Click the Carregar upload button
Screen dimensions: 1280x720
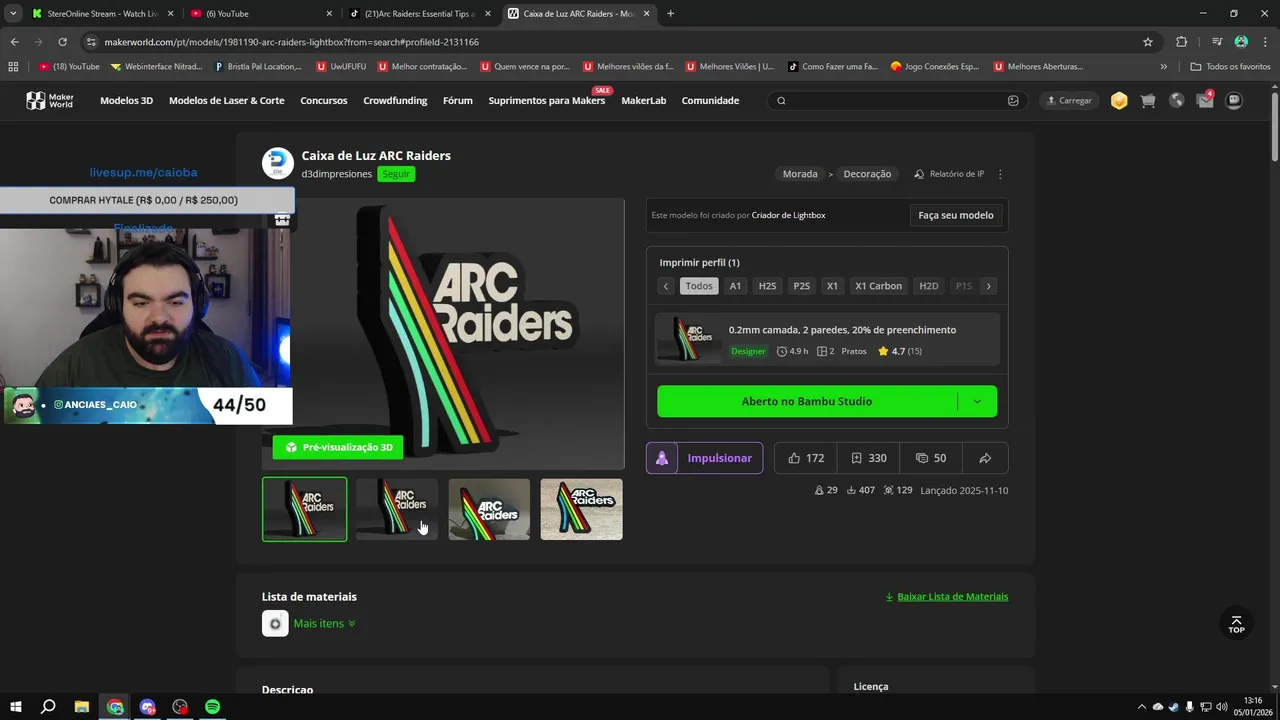click(1069, 100)
